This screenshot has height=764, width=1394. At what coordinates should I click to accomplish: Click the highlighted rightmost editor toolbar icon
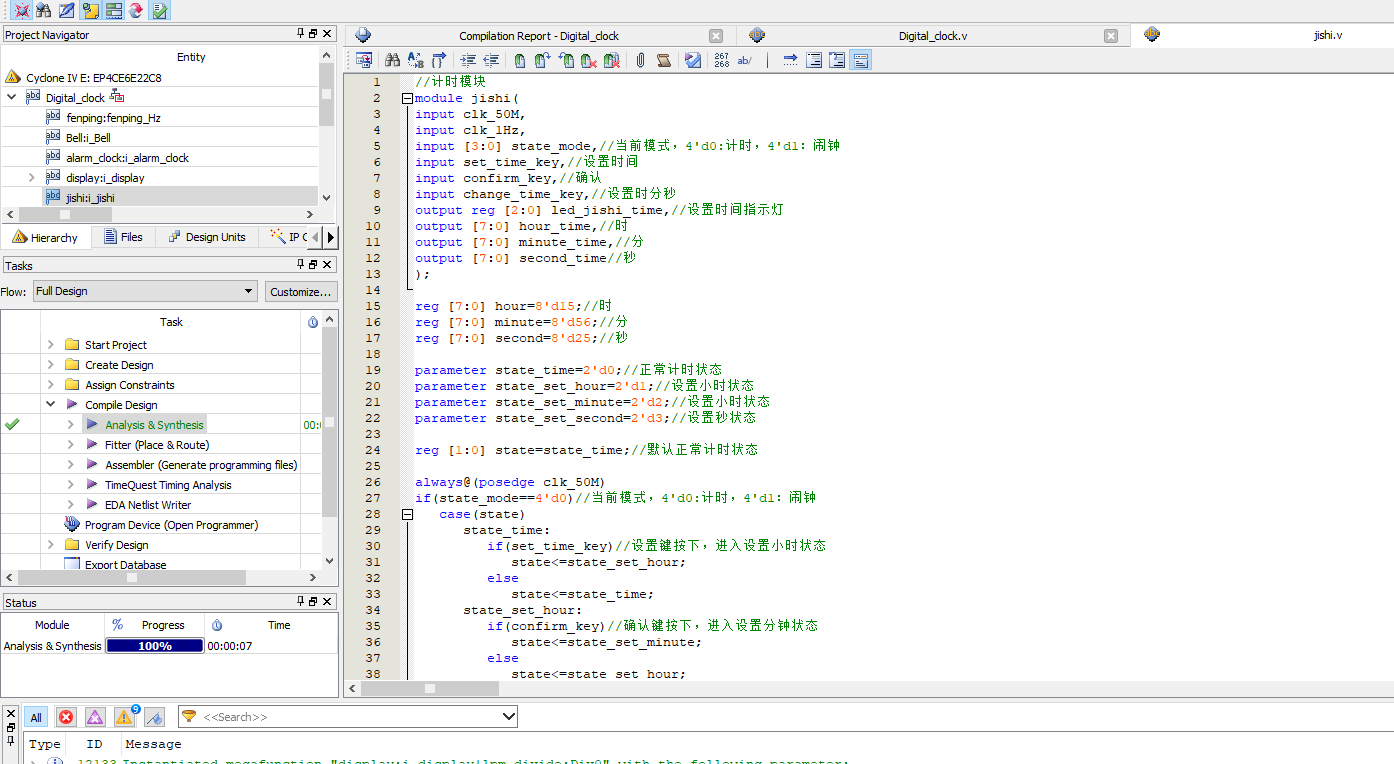point(860,60)
